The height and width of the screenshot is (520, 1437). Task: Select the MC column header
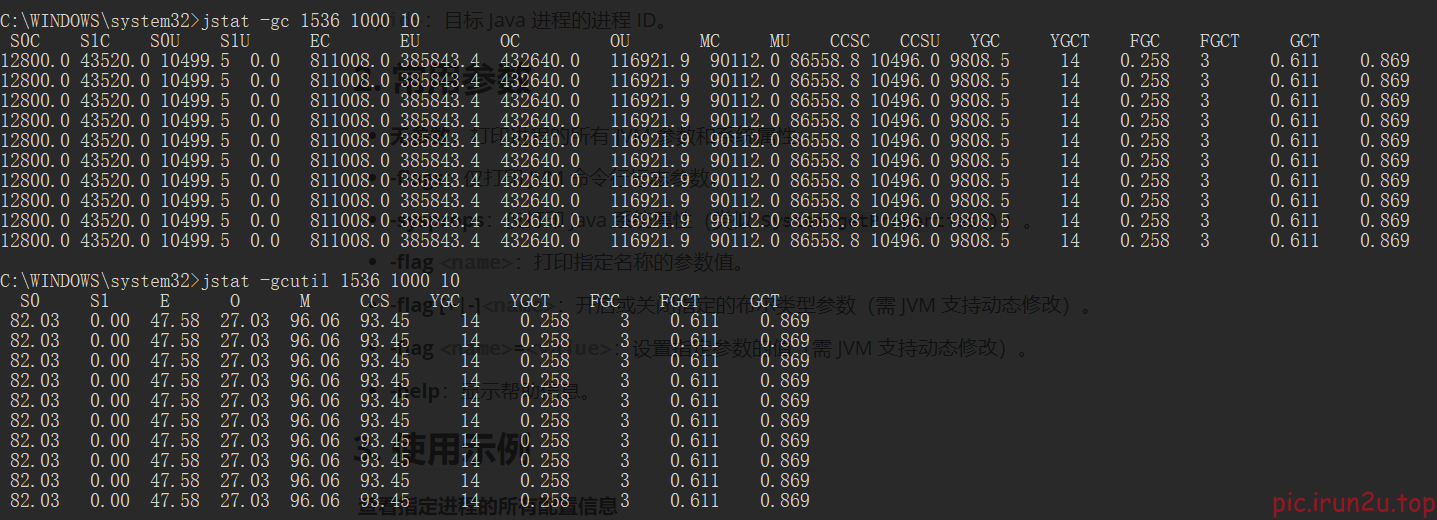710,41
